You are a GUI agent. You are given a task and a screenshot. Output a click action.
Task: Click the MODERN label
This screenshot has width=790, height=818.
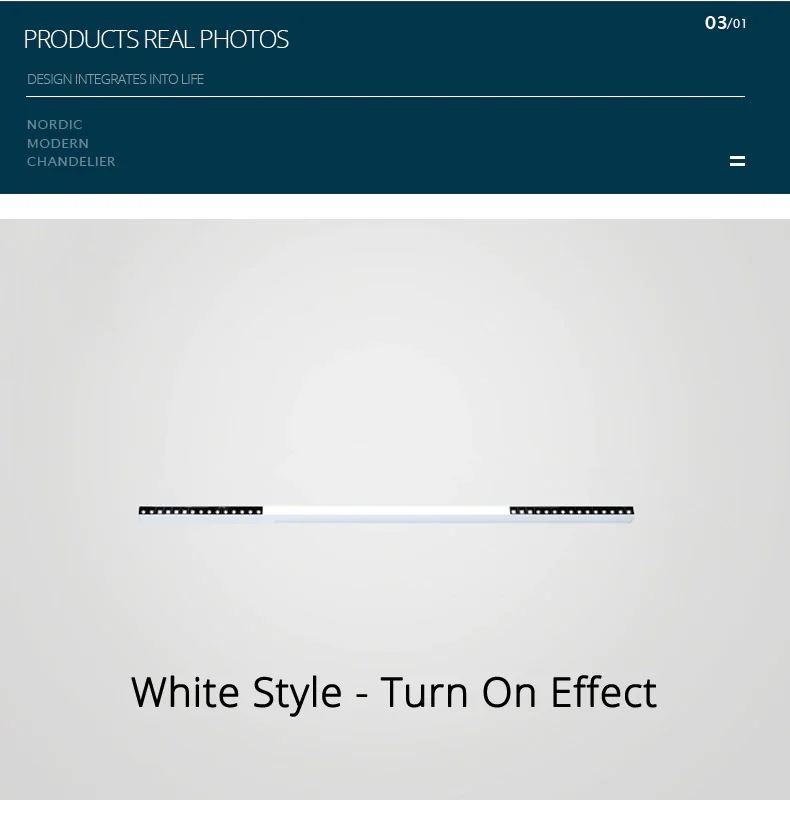pyautogui.click(x=58, y=143)
